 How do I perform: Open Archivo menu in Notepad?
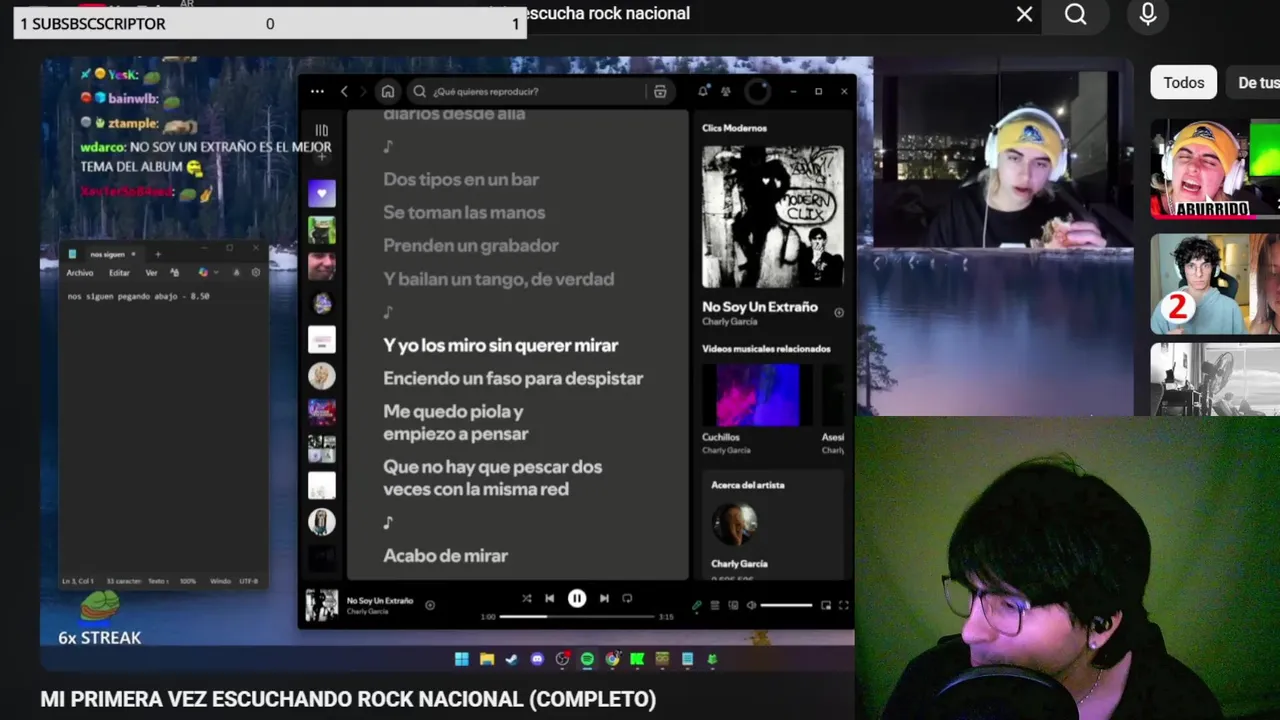[80, 273]
